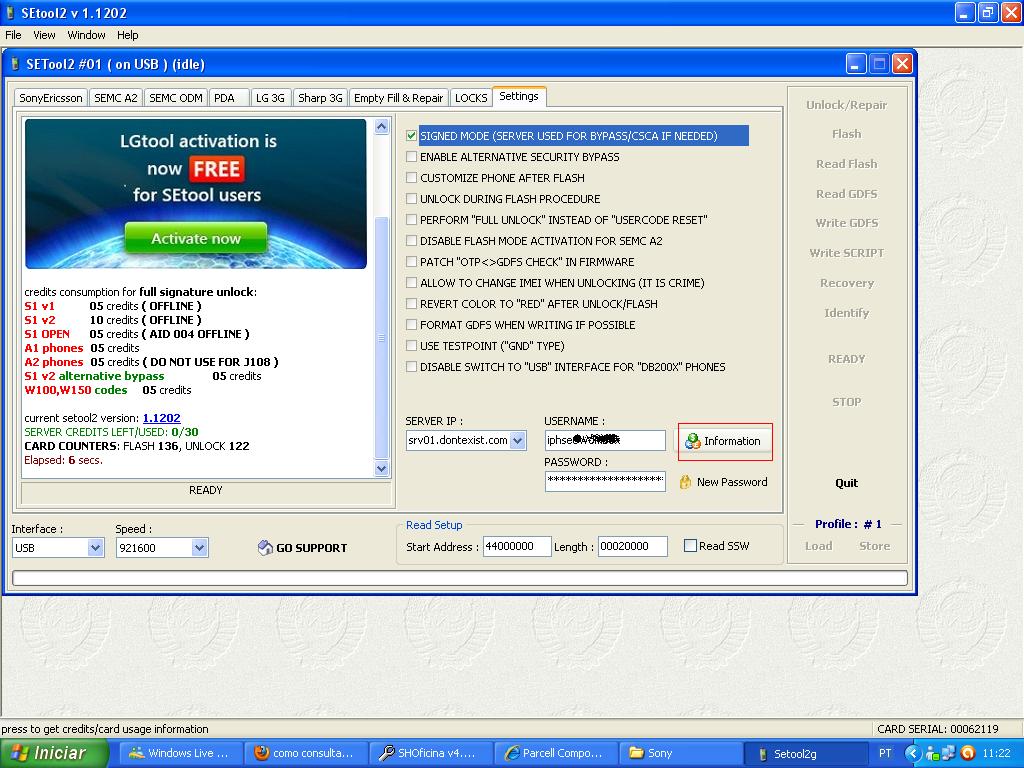Click the GO SUPPORT icon
1024x768 pixels.
265,548
